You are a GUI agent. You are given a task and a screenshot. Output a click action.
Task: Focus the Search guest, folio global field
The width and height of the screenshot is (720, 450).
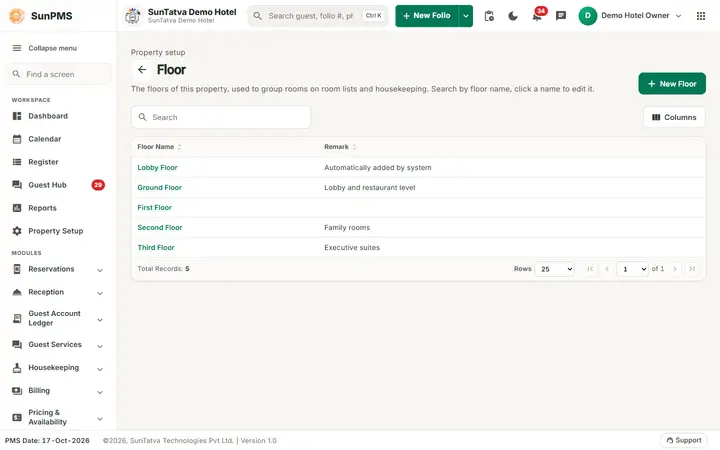(318, 16)
